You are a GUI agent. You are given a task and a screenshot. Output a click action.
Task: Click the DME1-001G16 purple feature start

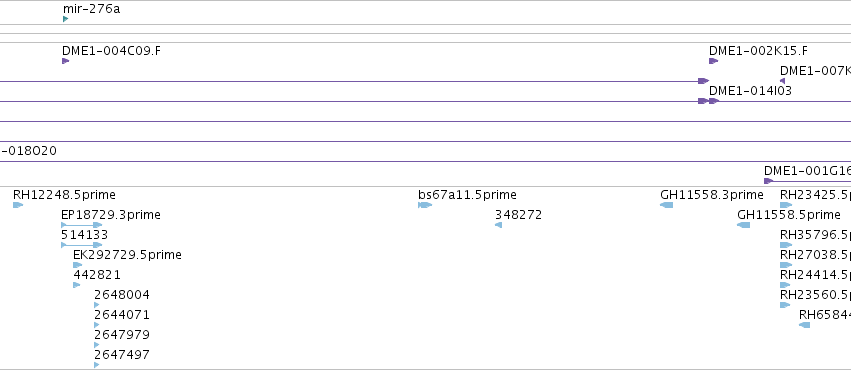tap(768, 181)
